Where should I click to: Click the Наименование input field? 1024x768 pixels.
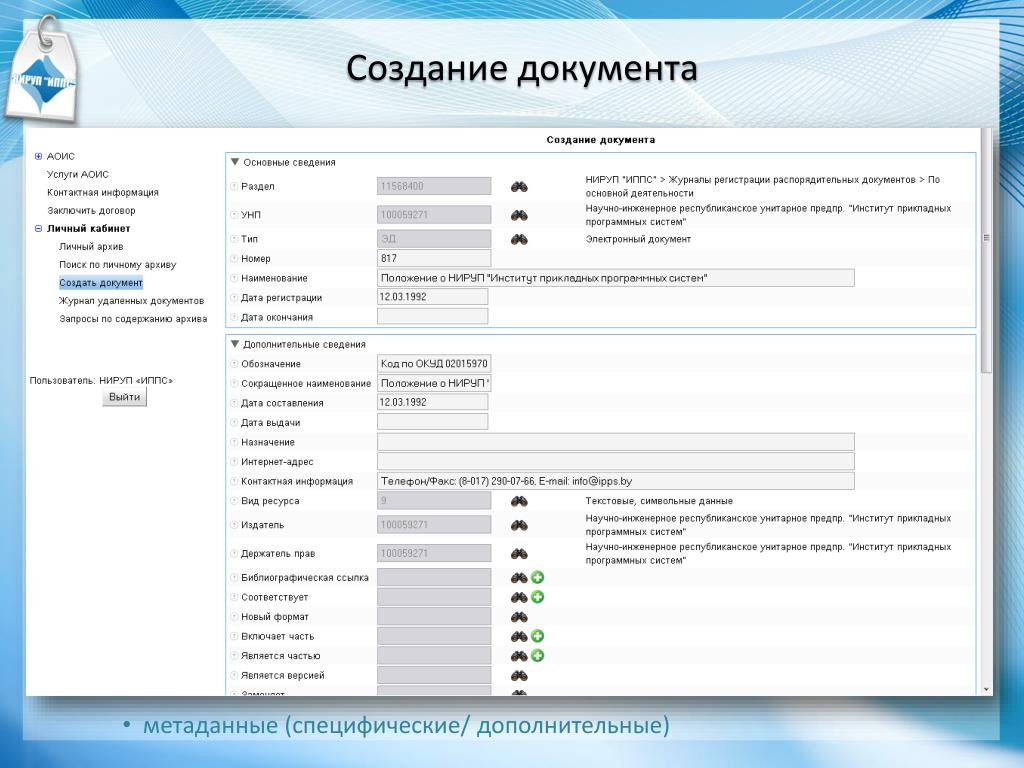point(615,278)
